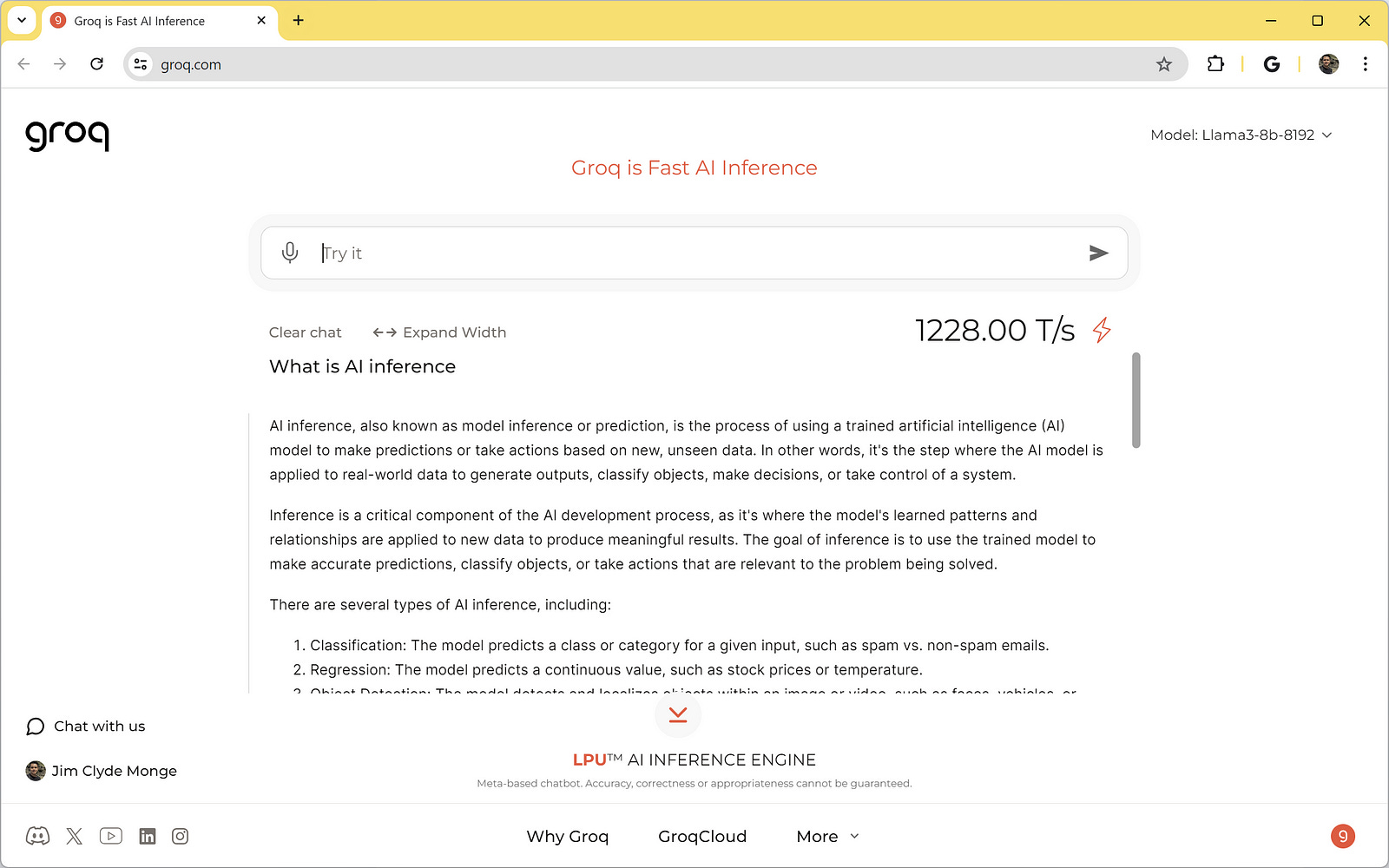This screenshot has width=1389, height=868.
Task: Clear the chat history
Action: point(306,332)
